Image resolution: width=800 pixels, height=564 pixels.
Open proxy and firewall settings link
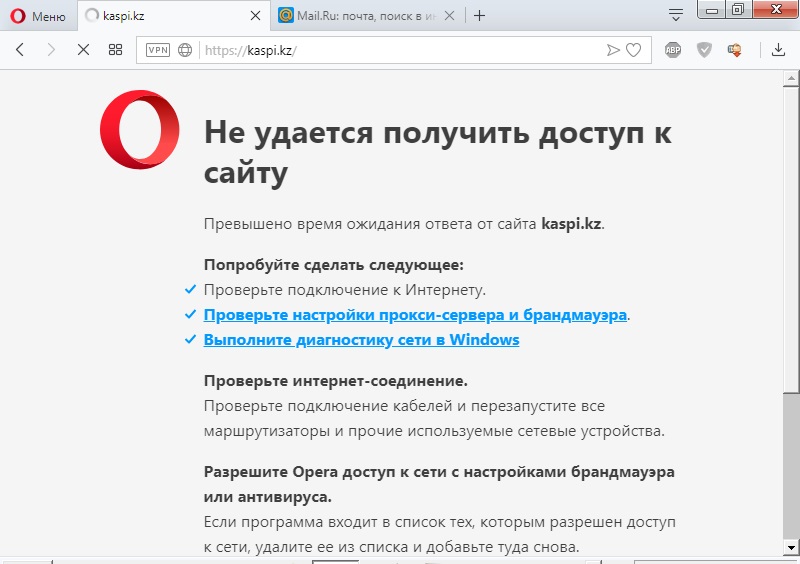click(415, 314)
